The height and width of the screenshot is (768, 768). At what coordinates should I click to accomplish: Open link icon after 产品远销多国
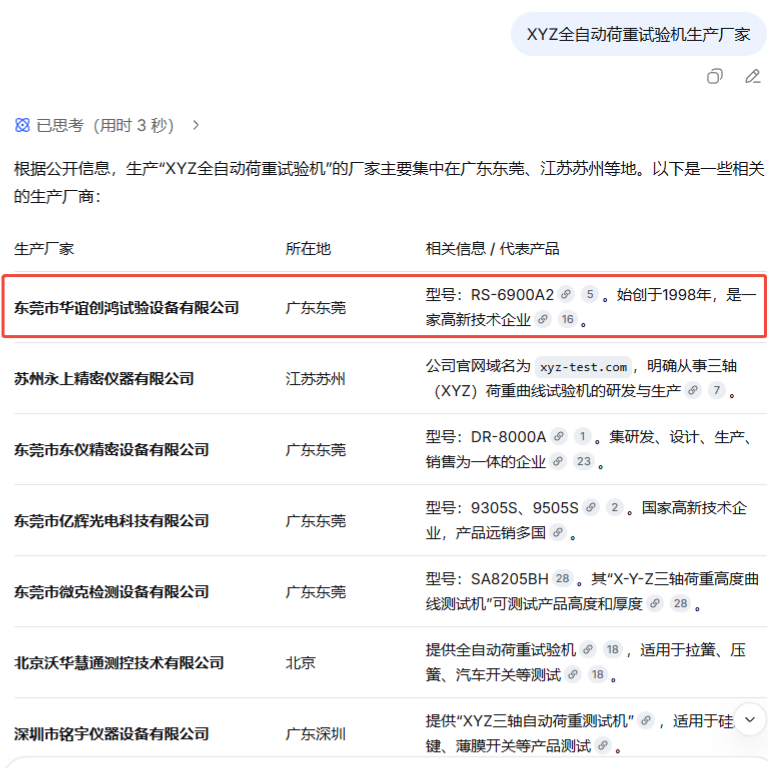558,532
